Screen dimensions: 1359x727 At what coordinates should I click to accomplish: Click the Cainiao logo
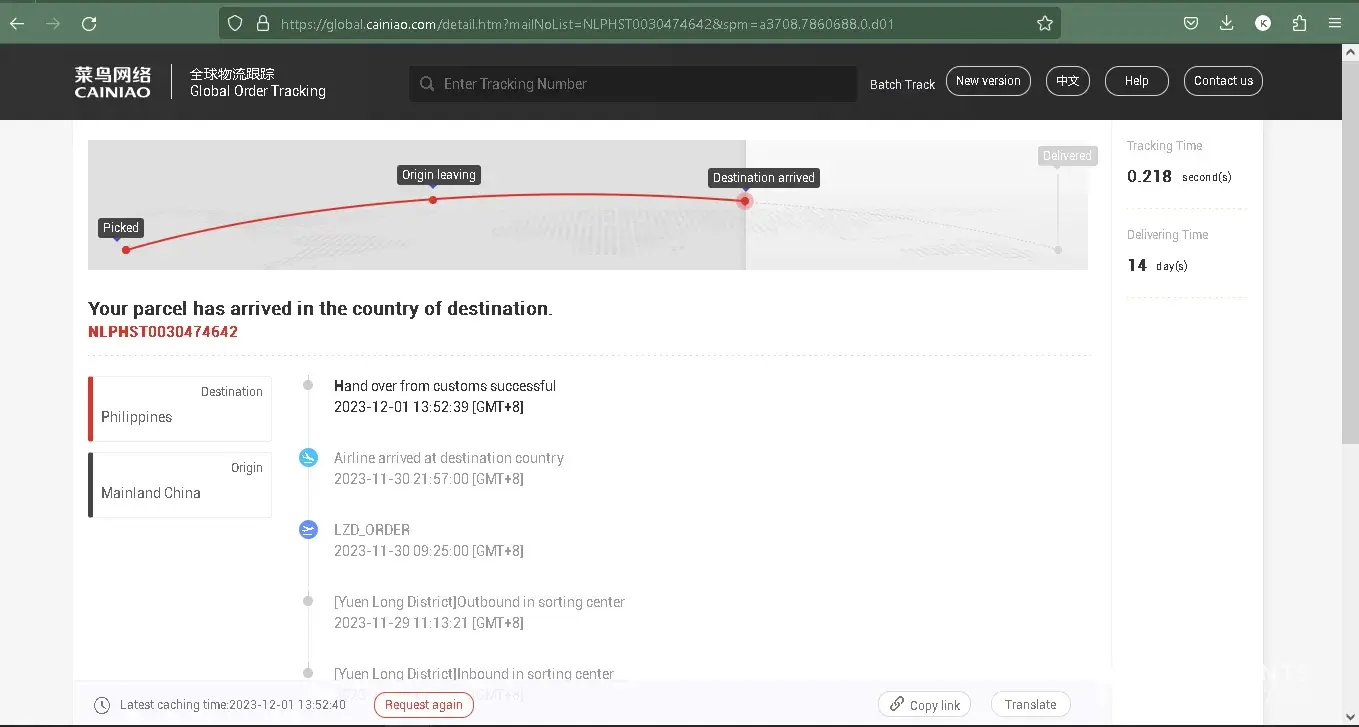[x=113, y=82]
